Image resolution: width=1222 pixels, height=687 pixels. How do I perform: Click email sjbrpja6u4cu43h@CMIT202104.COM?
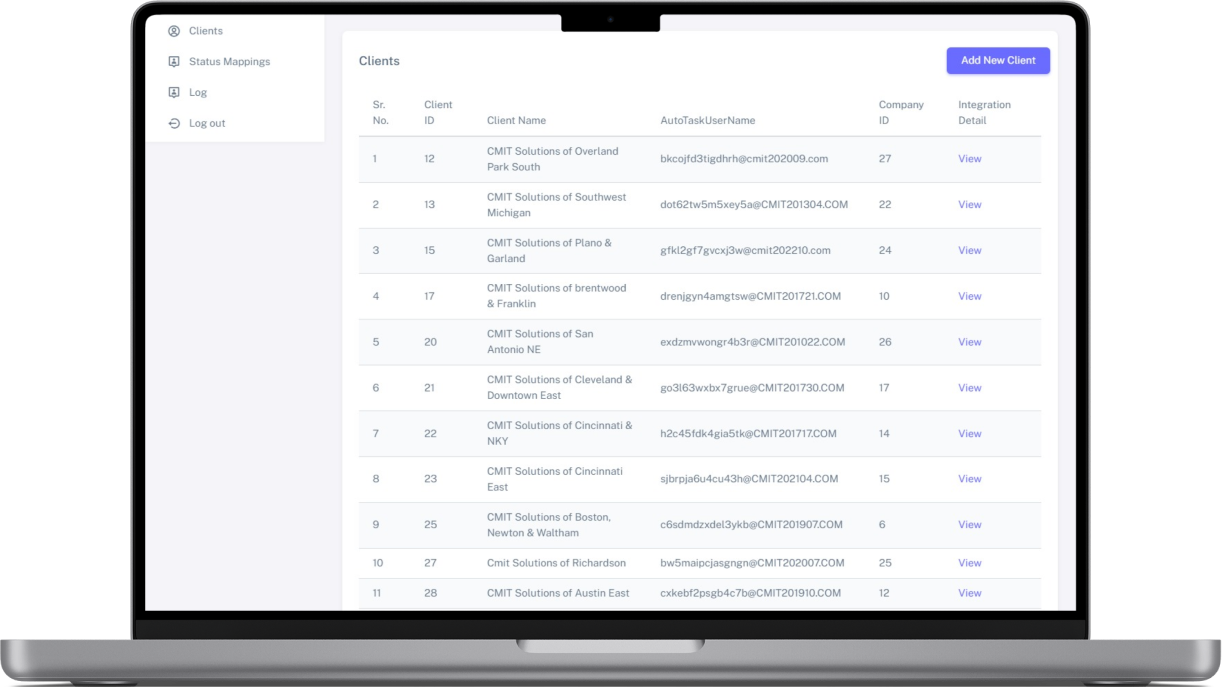coord(749,479)
